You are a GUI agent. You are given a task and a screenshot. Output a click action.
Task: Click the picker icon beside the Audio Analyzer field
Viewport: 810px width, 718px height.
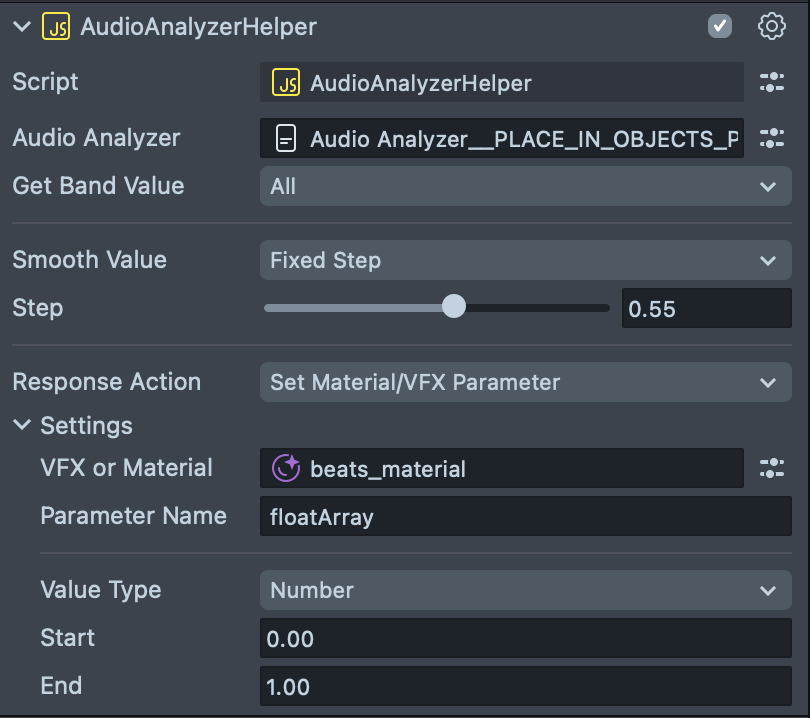tap(771, 139)
